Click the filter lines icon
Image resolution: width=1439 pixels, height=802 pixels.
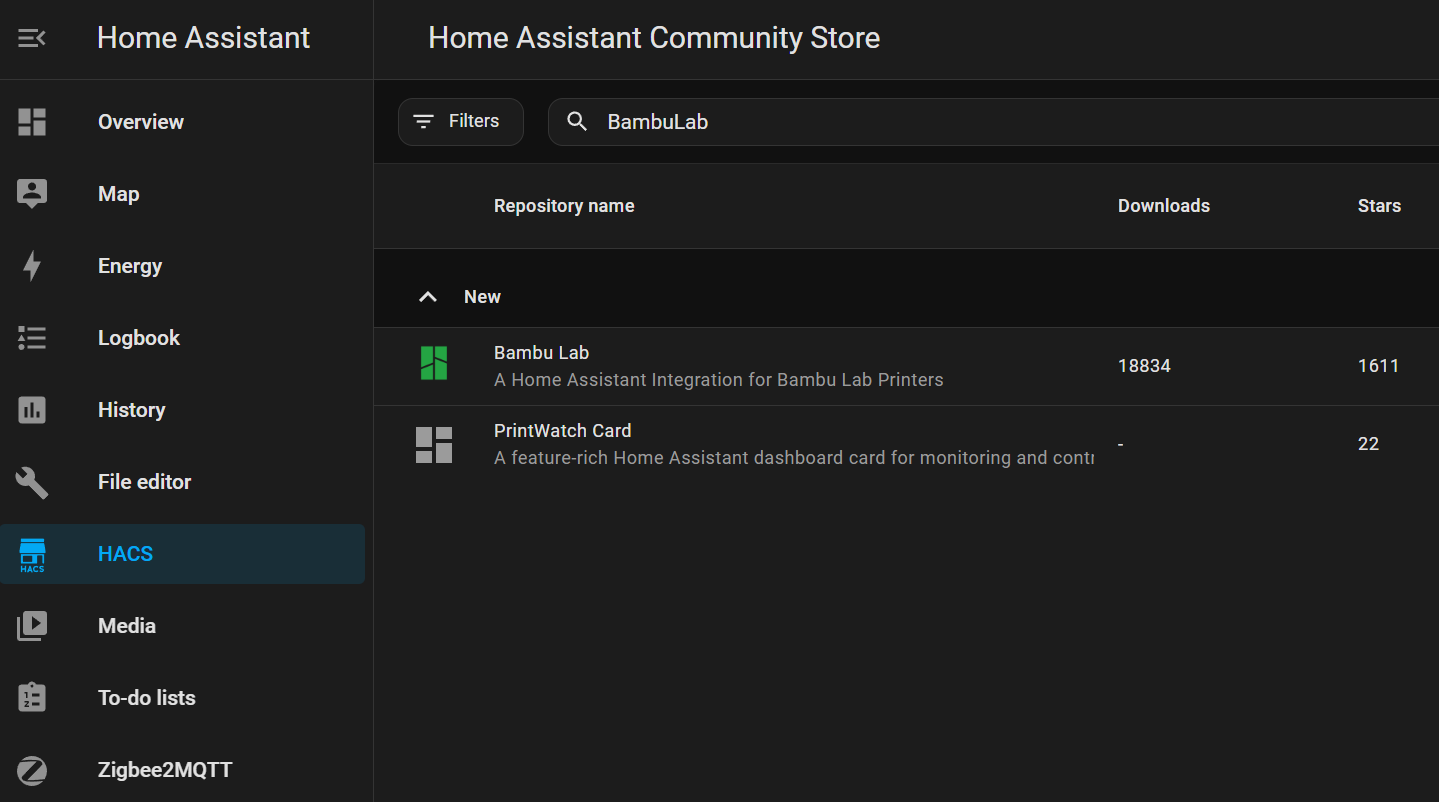coord(424,122)
